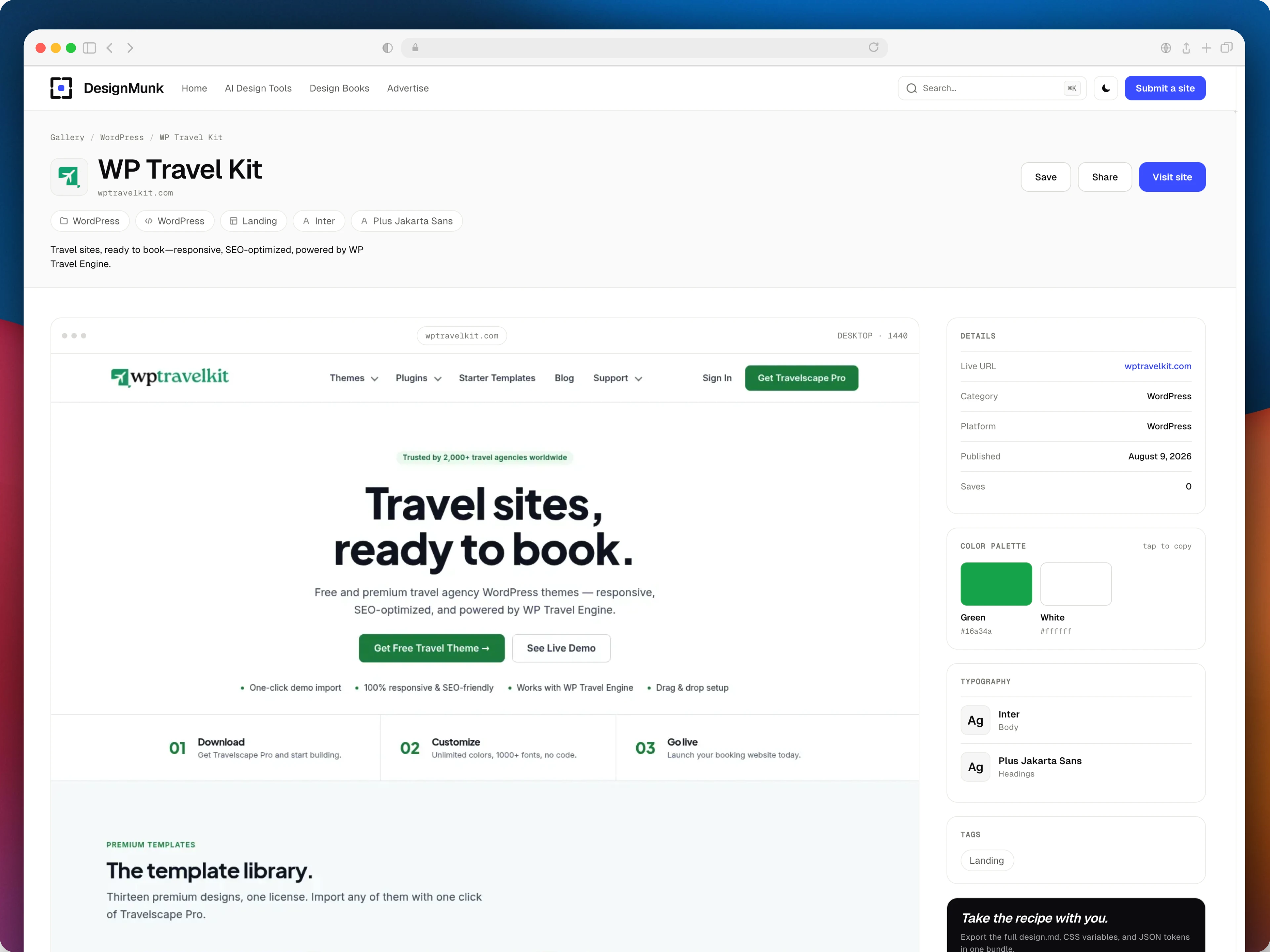The image size is (1270, 952).
Task: Open the wptravelkit.com Live URL link
Action: pyautogui.click(x=1158, y=366)
